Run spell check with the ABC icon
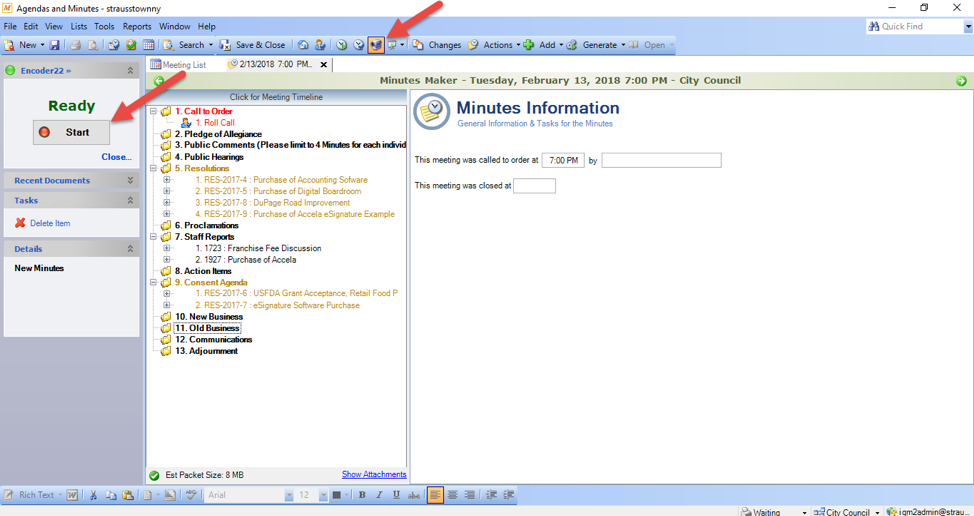This screenshot has height=516, width=974. [191, 495]
